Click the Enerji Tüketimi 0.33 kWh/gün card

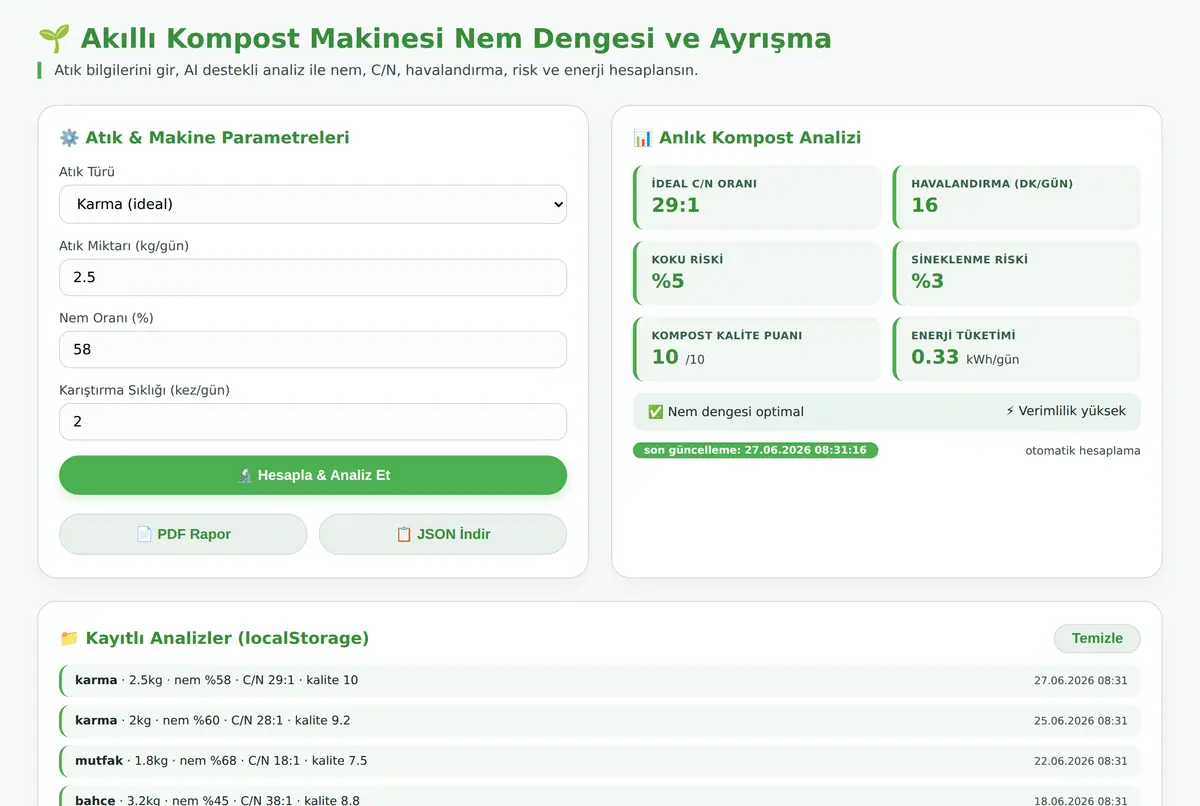1017,349
